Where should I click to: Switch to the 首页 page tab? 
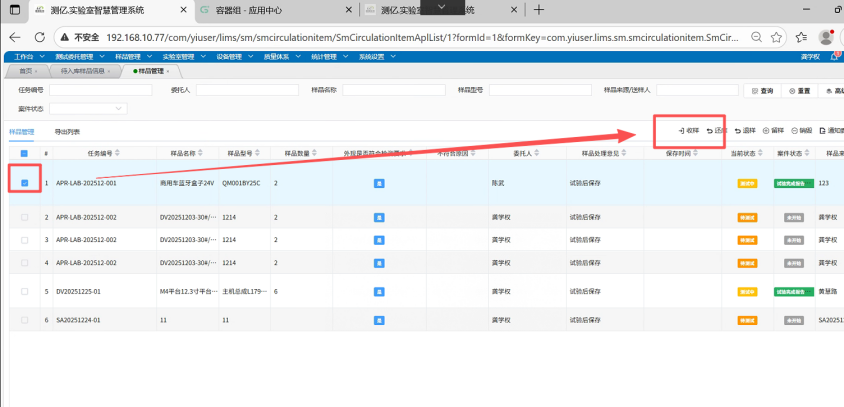(26, 71)
